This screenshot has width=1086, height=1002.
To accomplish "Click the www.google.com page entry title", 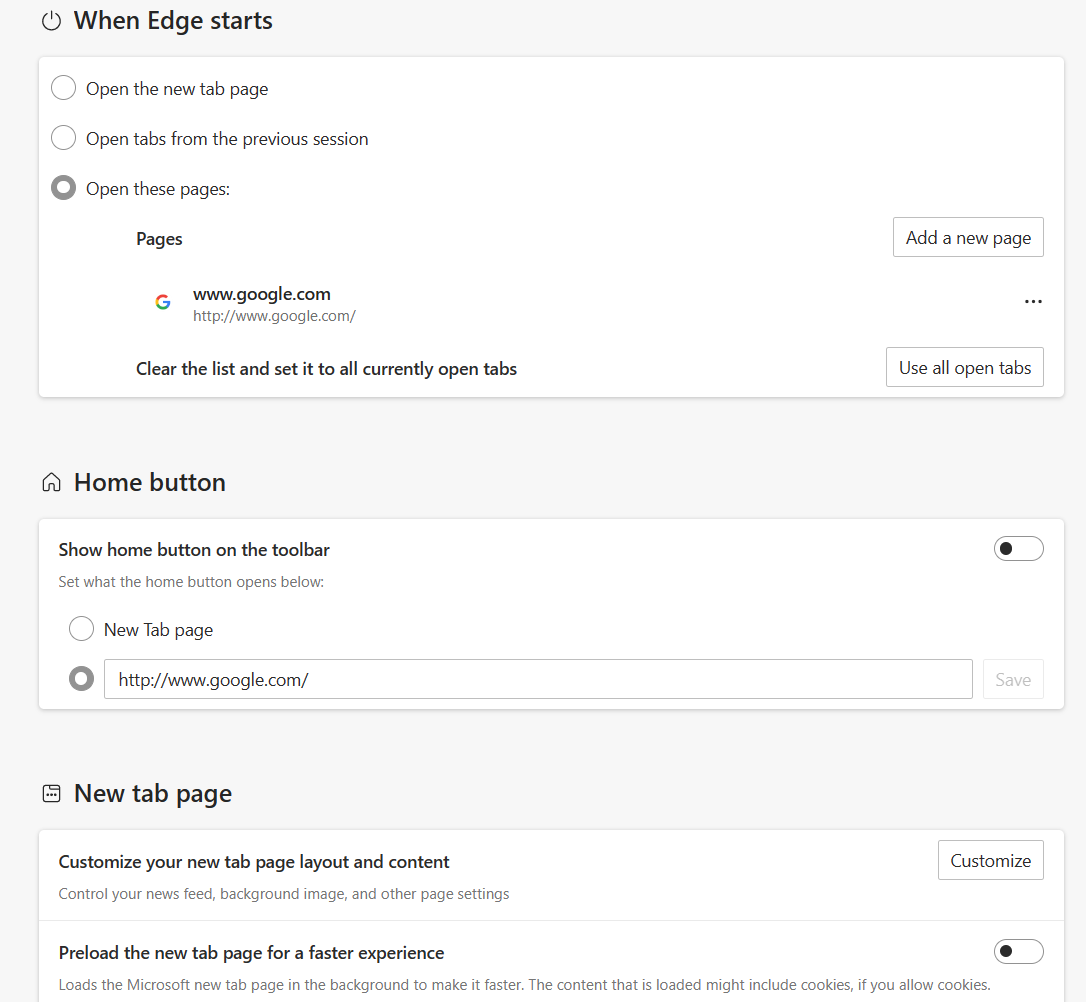I will click(x=262, y=294).
